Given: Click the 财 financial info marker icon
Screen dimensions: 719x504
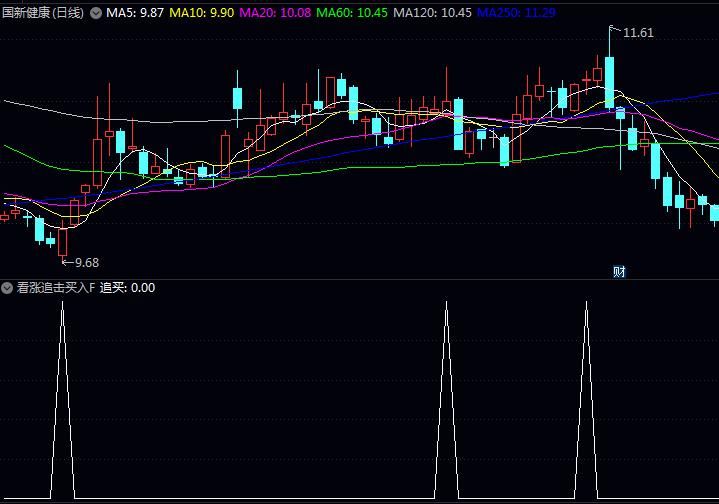Looking at the screenshot, I should (x=619, y=271).
